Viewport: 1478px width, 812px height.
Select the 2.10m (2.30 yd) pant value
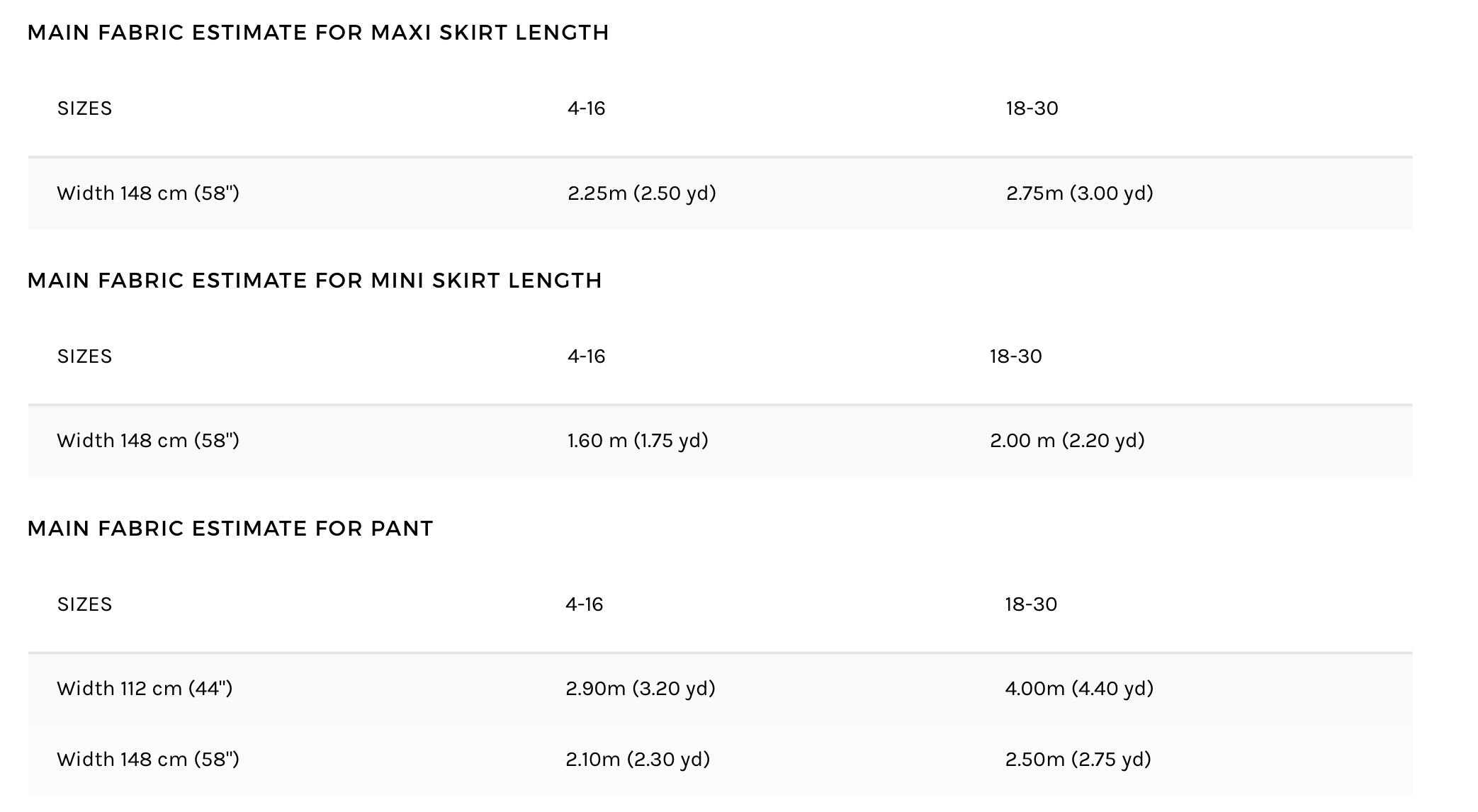(638, 759)
